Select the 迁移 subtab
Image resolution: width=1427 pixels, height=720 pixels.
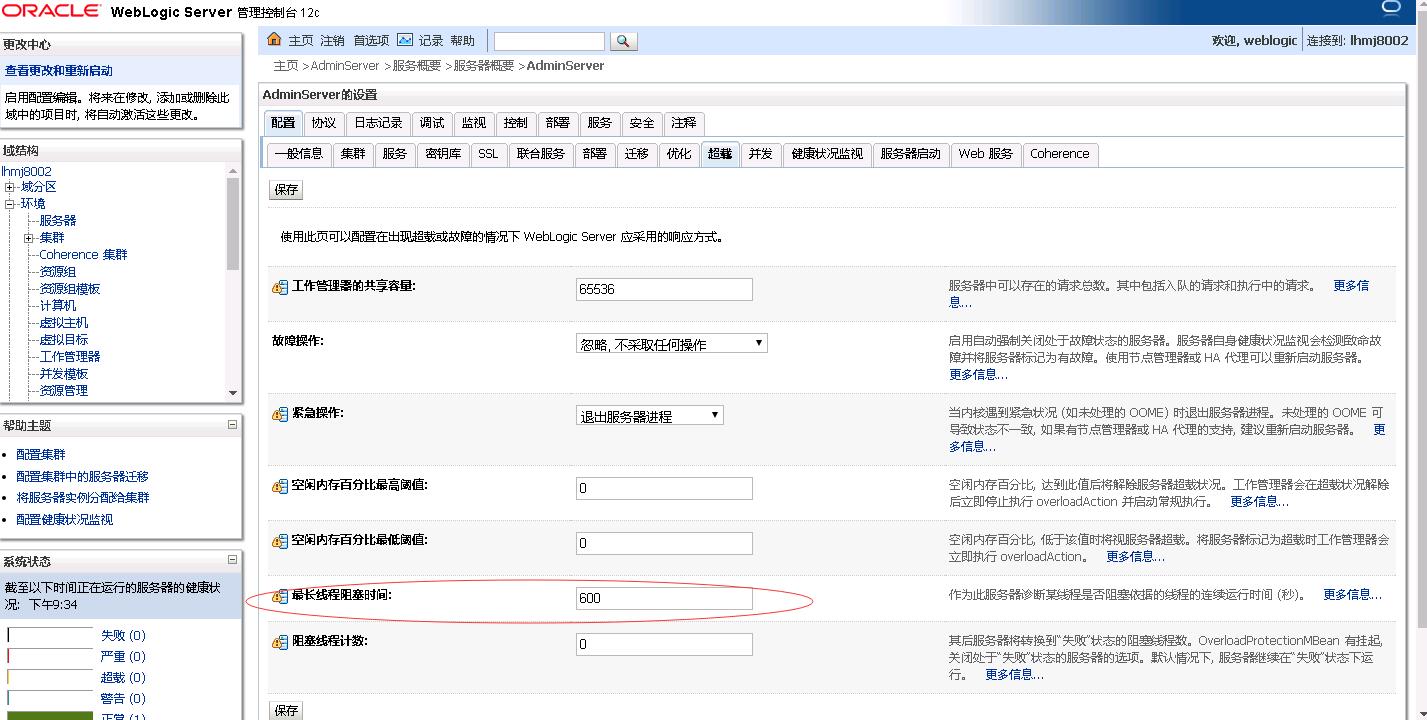[637, 154]
